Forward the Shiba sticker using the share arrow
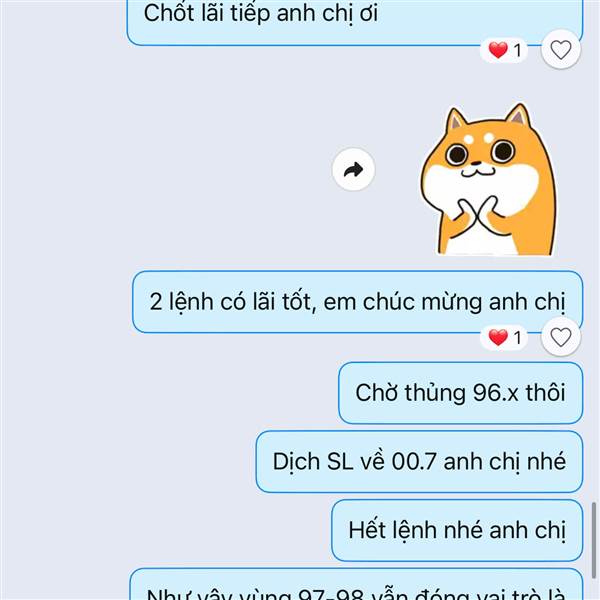This screenshot has height=600, width=600. click(x=353, y=169)
